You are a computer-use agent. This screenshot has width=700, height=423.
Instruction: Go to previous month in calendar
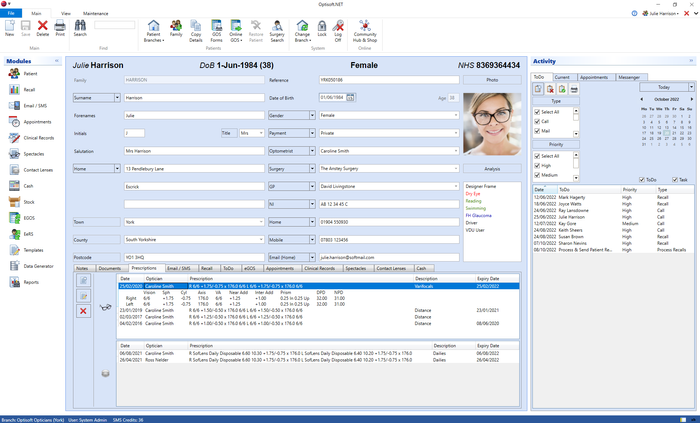click(x=642, y=100)
